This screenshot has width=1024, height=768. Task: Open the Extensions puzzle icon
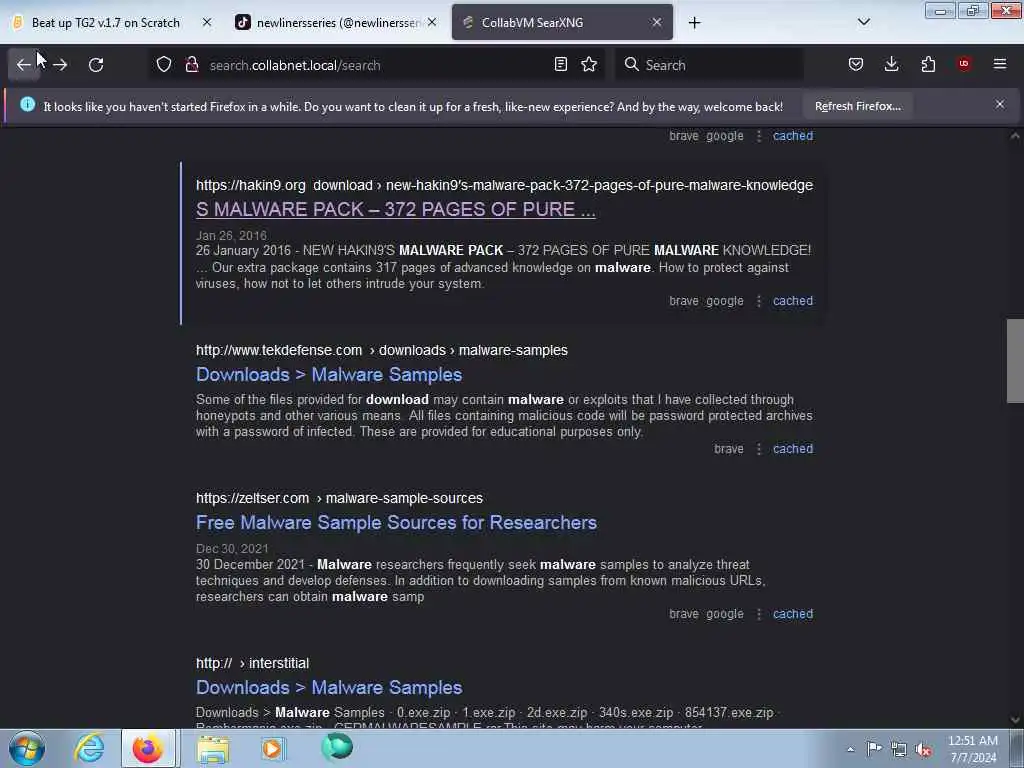[x=928, y=65]
